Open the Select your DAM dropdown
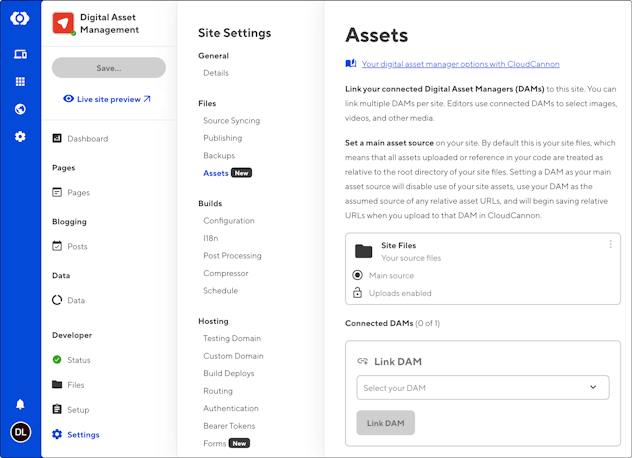The image size is (632, 458). 482,387
